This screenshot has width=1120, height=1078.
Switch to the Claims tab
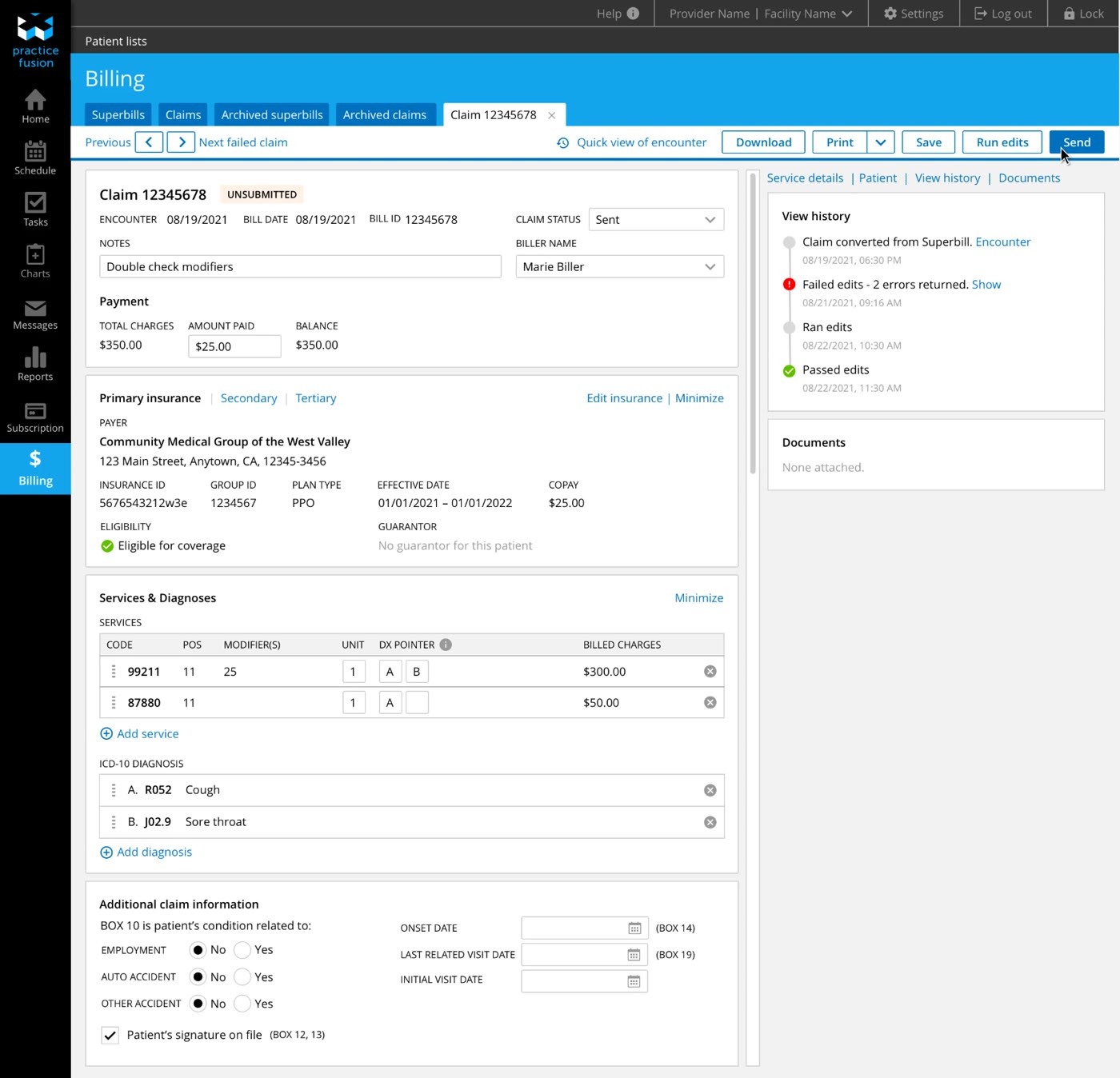(x=183, y=115)
